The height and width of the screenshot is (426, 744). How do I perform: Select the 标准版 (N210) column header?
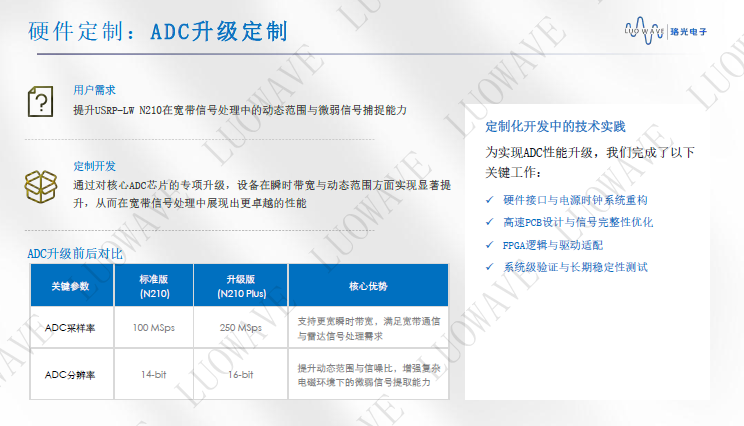tap(154, 287)
